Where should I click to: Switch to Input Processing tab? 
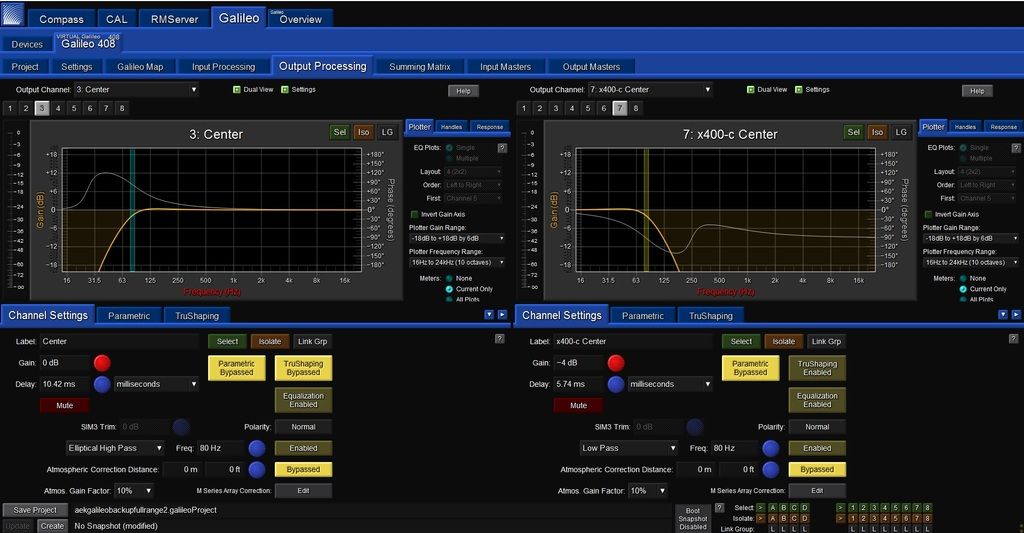pyautogui.click(x=223, y=67)
